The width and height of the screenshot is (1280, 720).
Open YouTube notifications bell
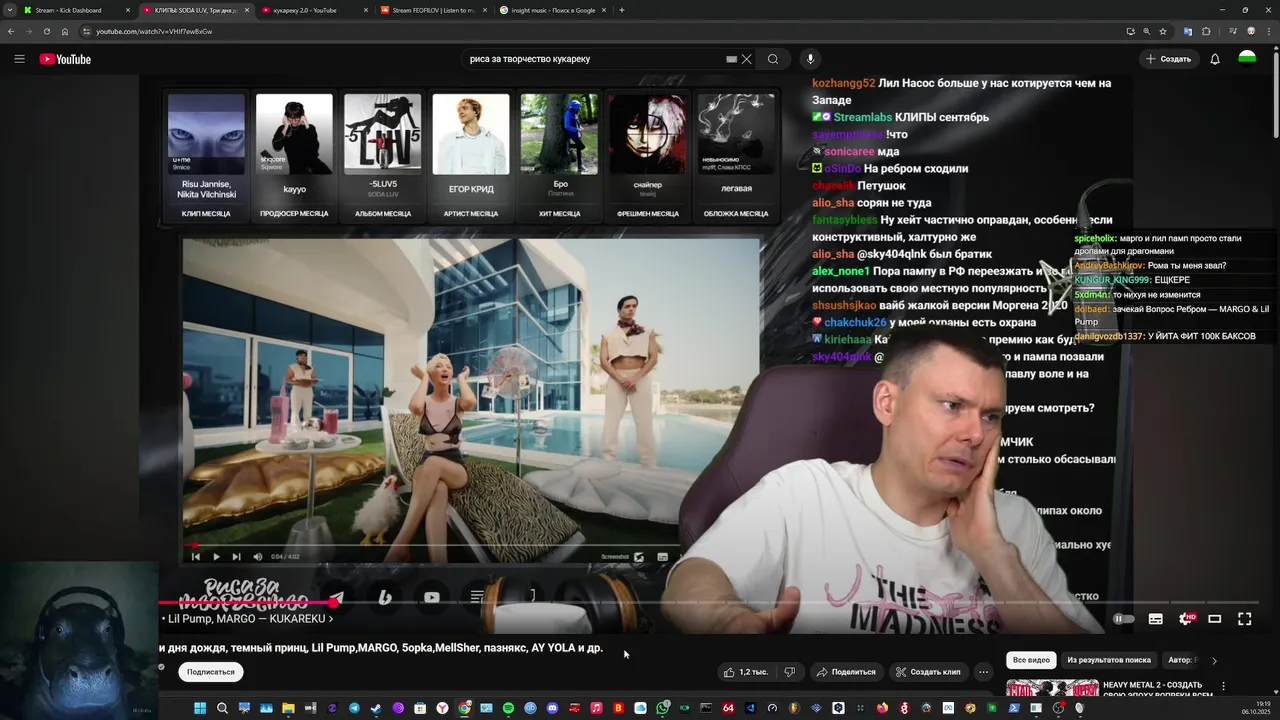coord(1215,59)
